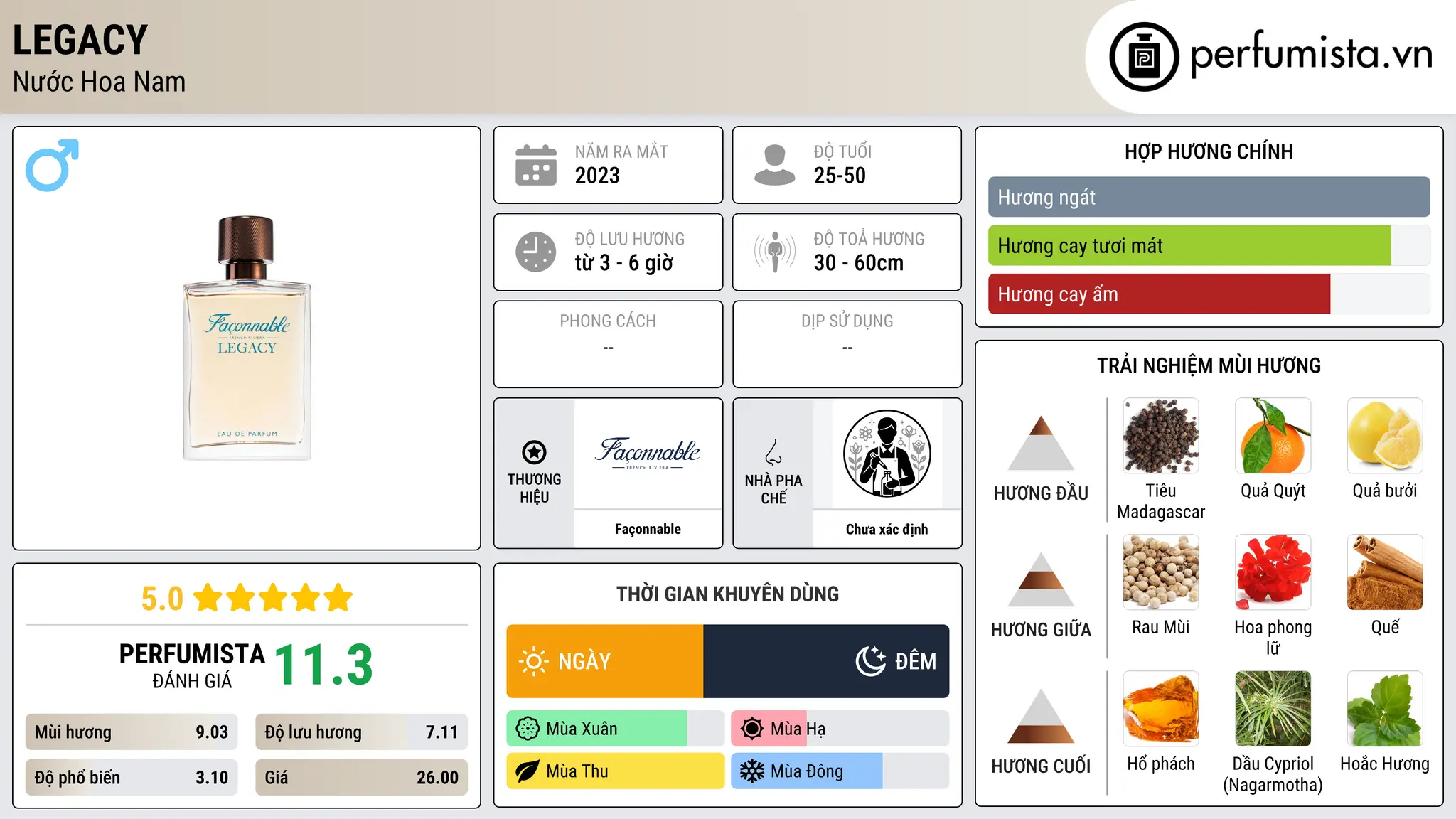Image resolution: width=1456 pixels, height=819 pixels.
Task: Open the Dầu Cypriol Nagarmotha note image
Action: (1273, 709)
